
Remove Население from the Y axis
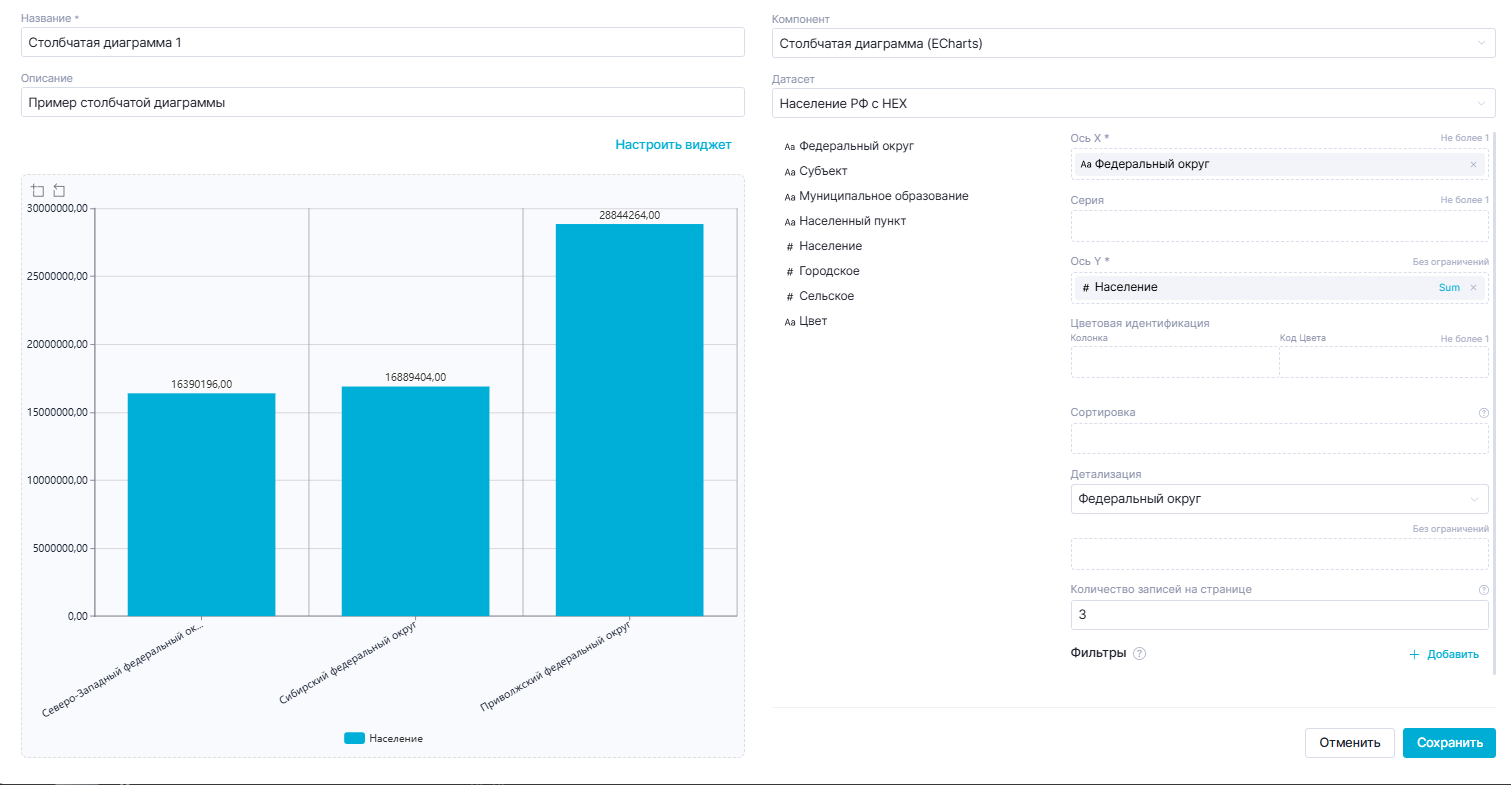1472,287
